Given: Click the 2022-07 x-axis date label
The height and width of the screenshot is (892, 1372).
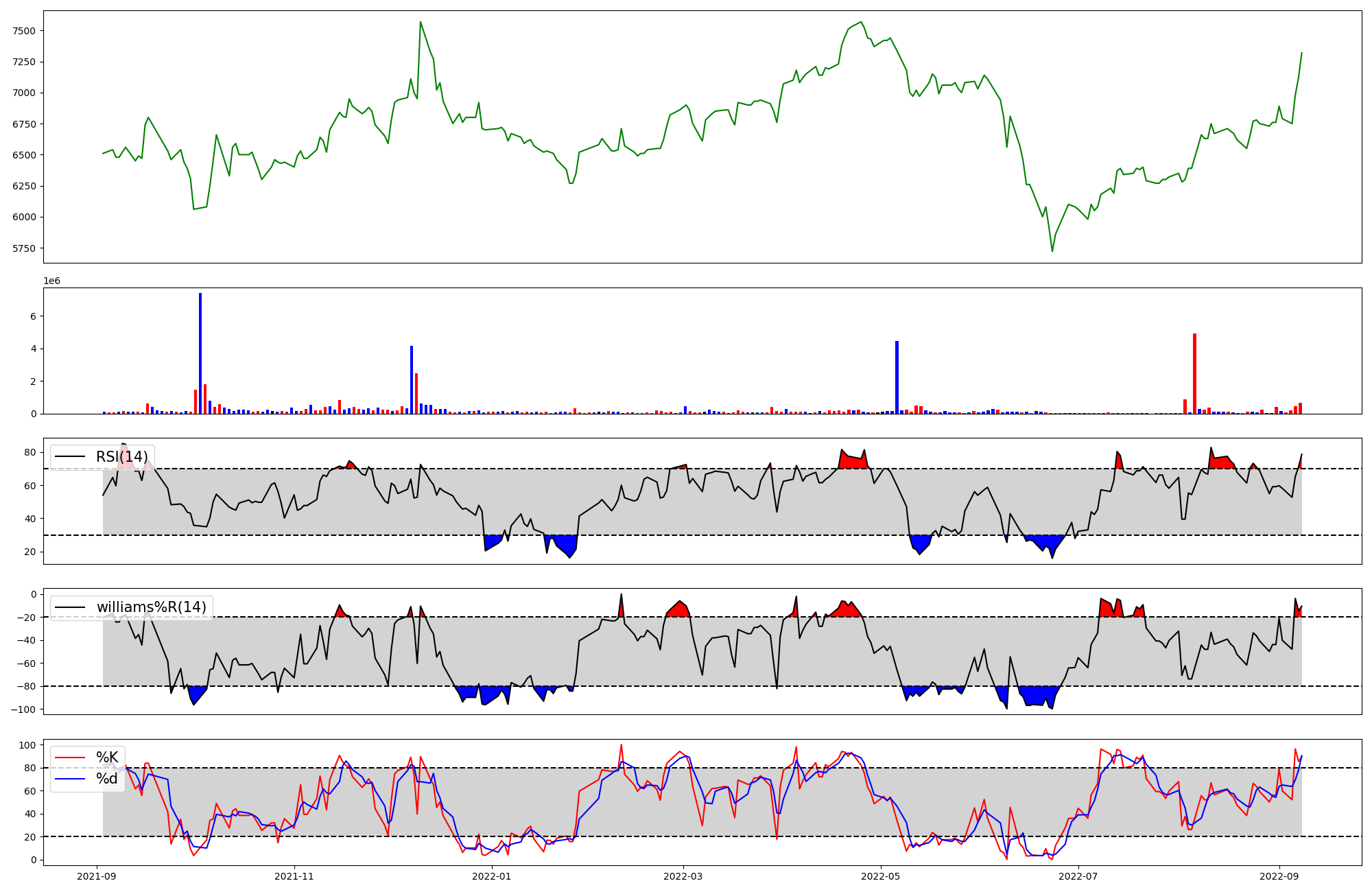Looking at the screenshot, I should (x=1078, y=876).
